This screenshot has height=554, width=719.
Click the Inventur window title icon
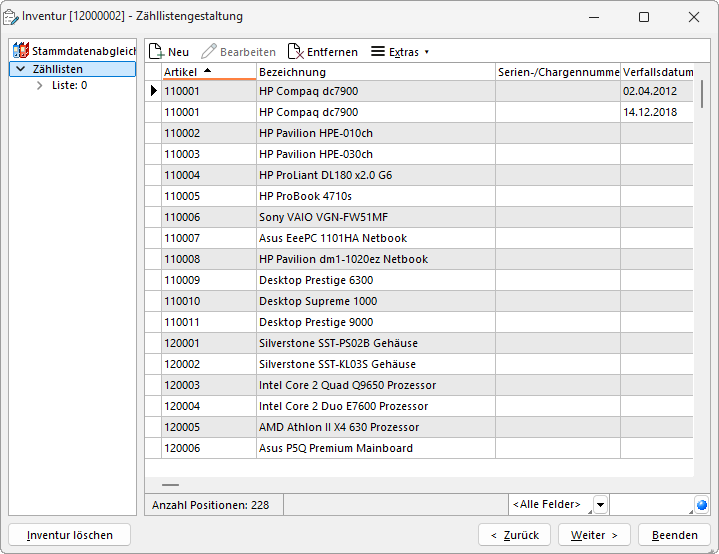point(11,17)
